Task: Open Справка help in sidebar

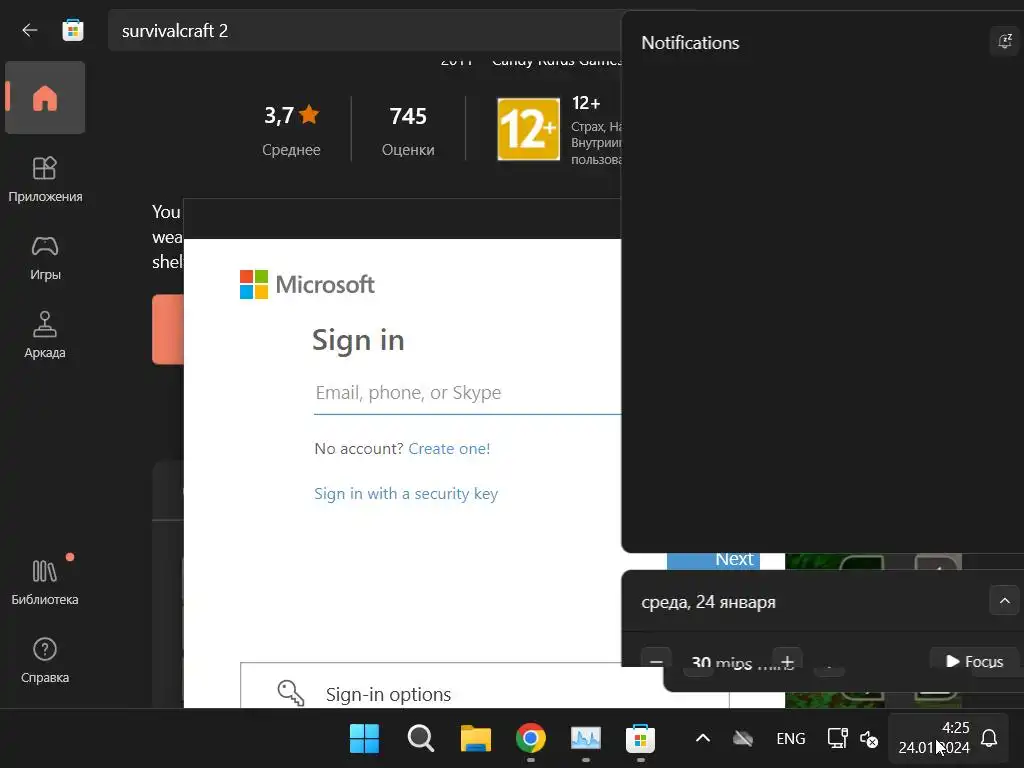Action: point(45,661)
